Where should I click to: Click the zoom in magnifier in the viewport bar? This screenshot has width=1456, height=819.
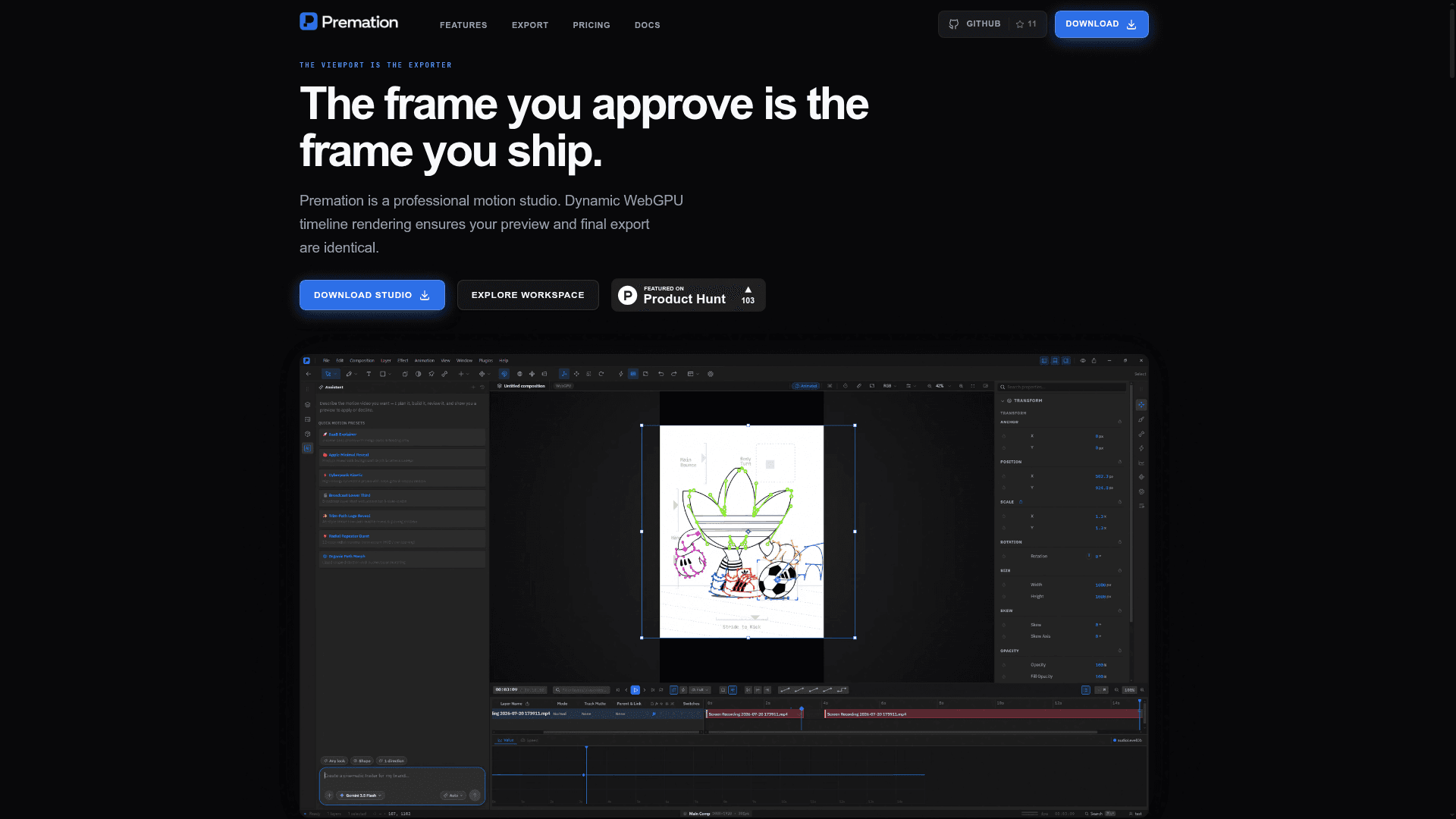click(961, 386)
